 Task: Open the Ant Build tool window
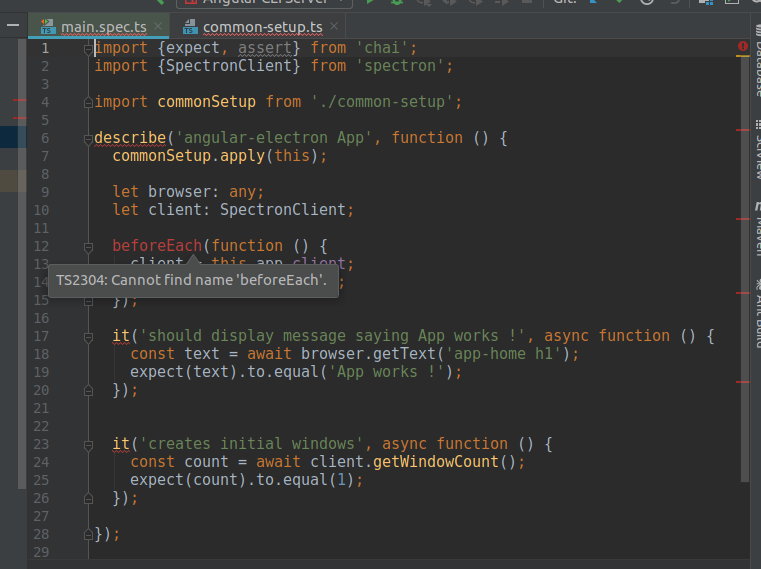pyautogui.click(x=757, y=313)
